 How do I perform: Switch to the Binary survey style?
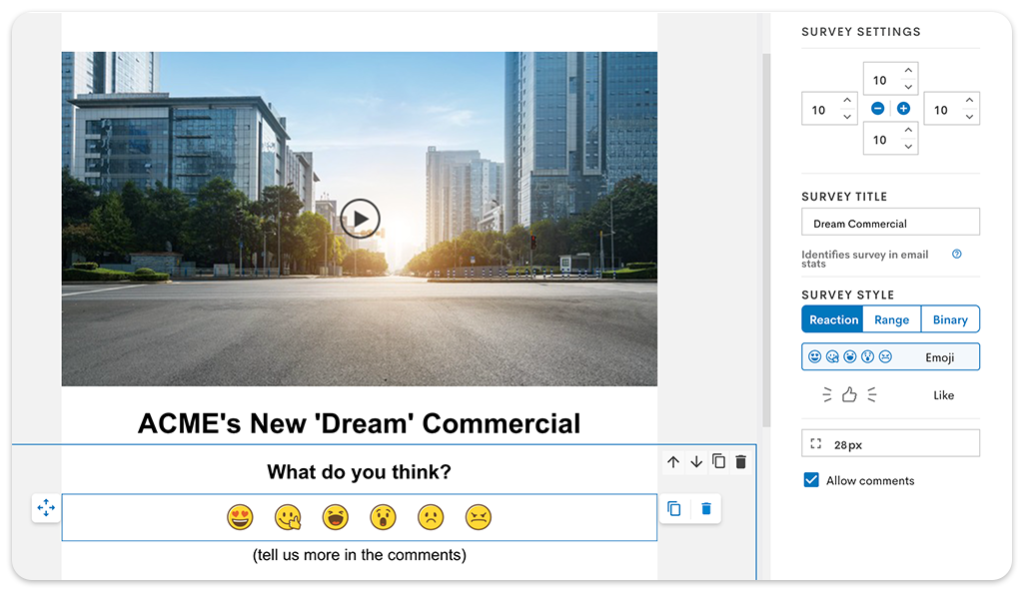pos(950,319)
